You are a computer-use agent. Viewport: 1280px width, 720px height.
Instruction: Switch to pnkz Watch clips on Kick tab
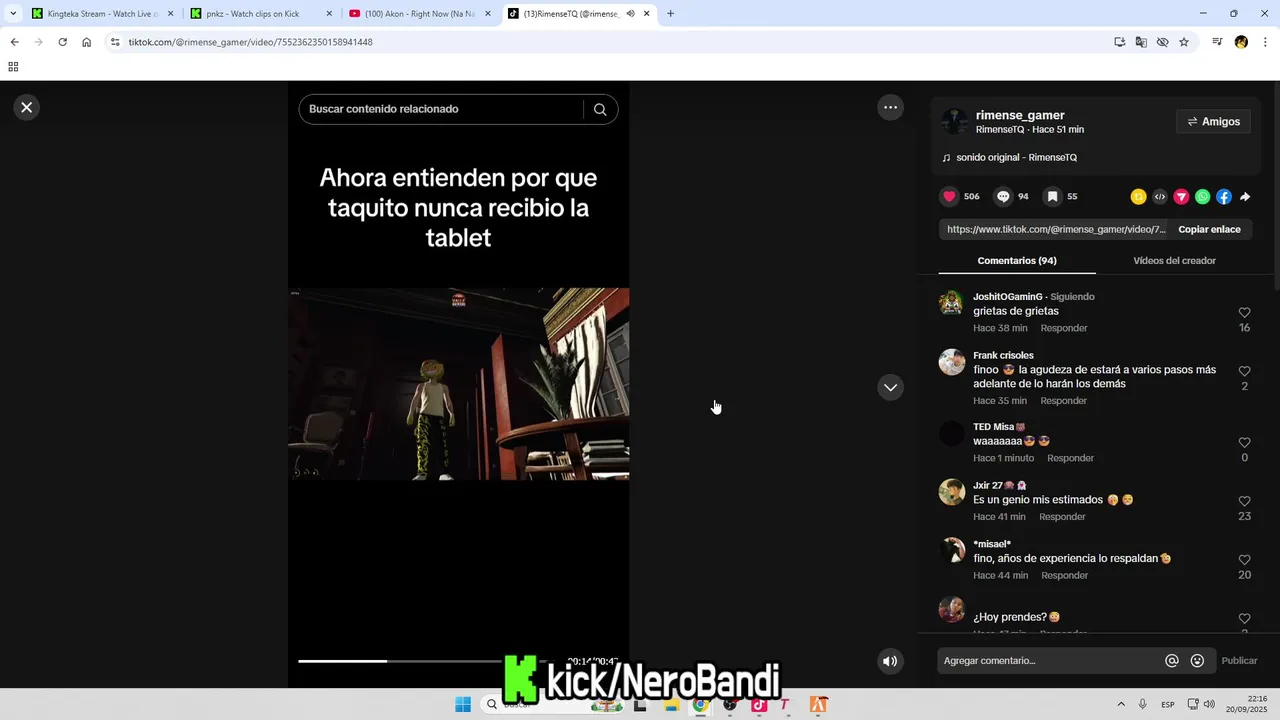point(262,14)
